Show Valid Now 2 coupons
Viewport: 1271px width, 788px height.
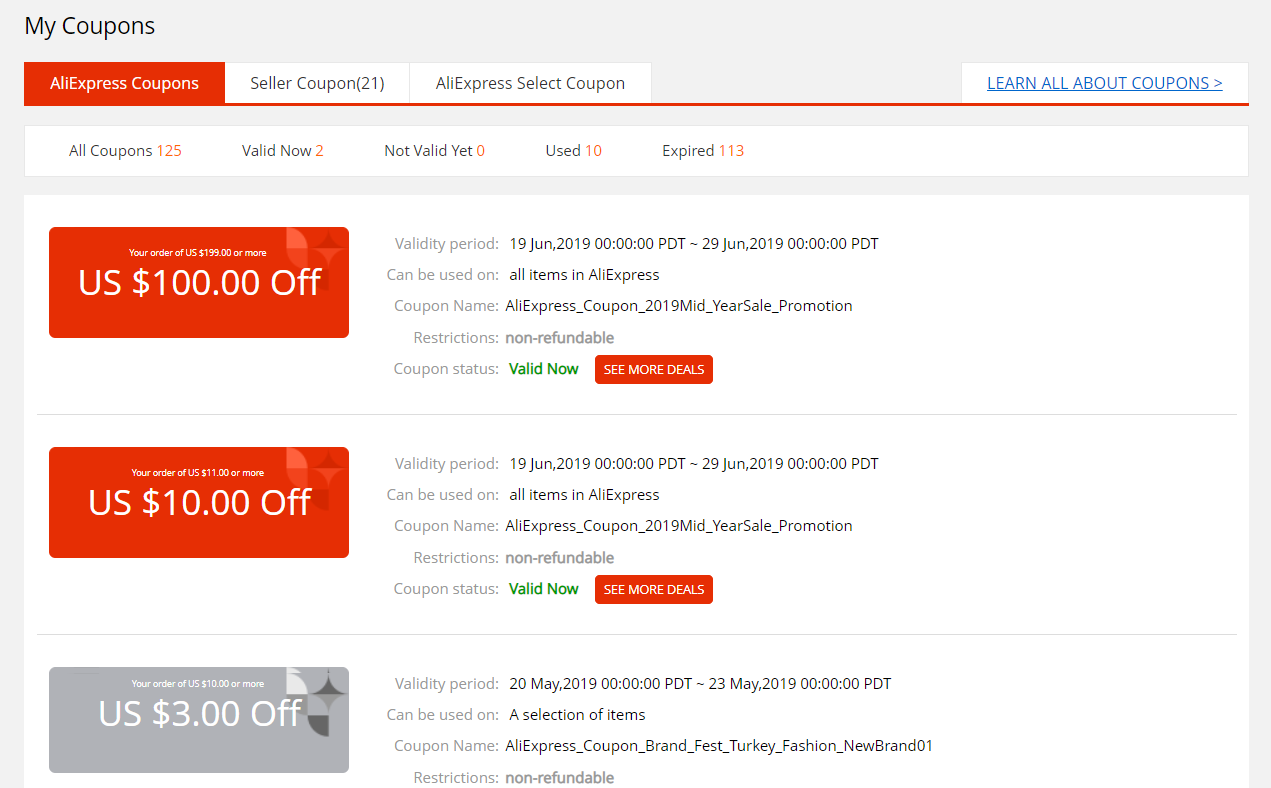pyautogui.click(x=283, y=151)
